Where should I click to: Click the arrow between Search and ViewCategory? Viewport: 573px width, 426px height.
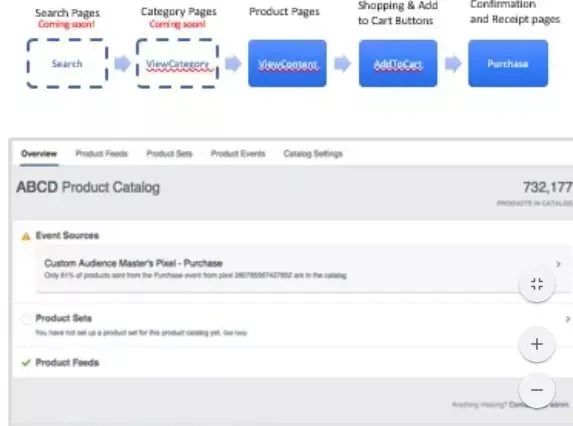click(122, 63)
